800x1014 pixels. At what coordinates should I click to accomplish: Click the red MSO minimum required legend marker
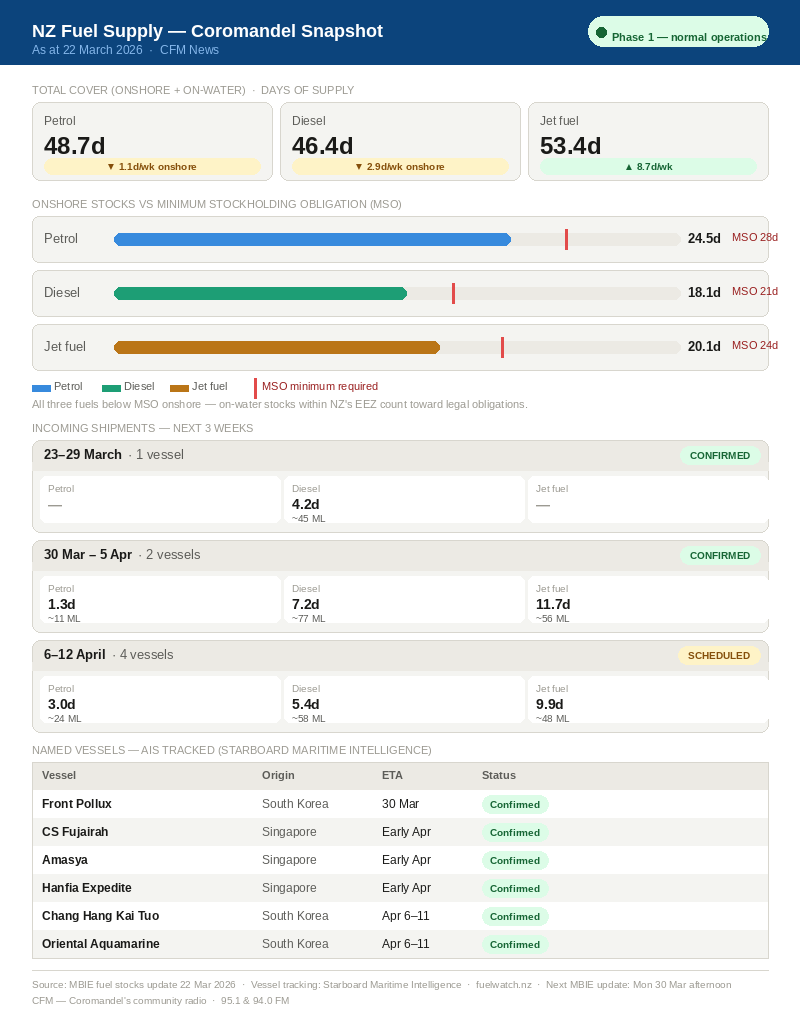tap(255, 387)
